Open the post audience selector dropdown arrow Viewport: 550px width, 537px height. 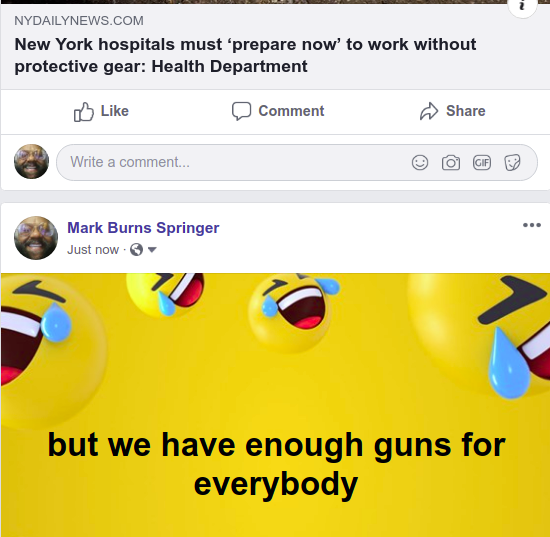[x=152, y=250]
